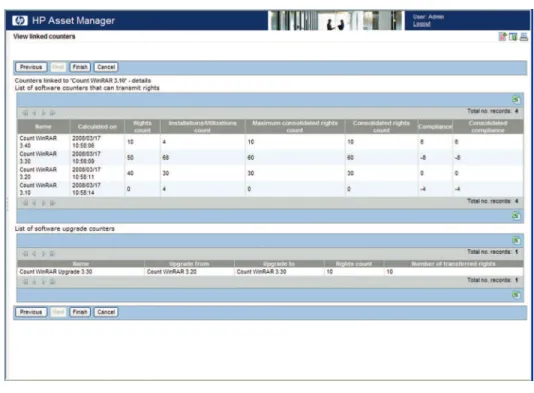Click previous-page arrow below transmit rights table
Screen dimensions: 534x393
(34, 203)
